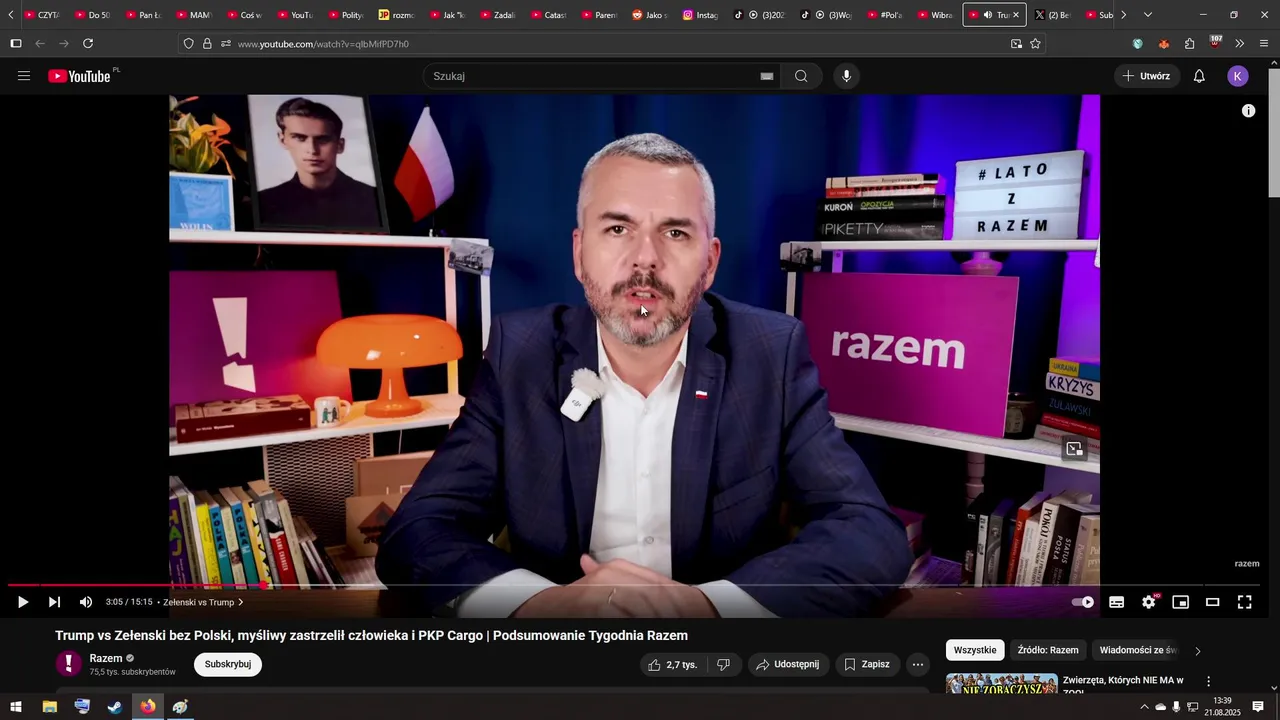Click the search magnifier button
1280x720 pixels.
pyautogui.click(x=801, y=76)
